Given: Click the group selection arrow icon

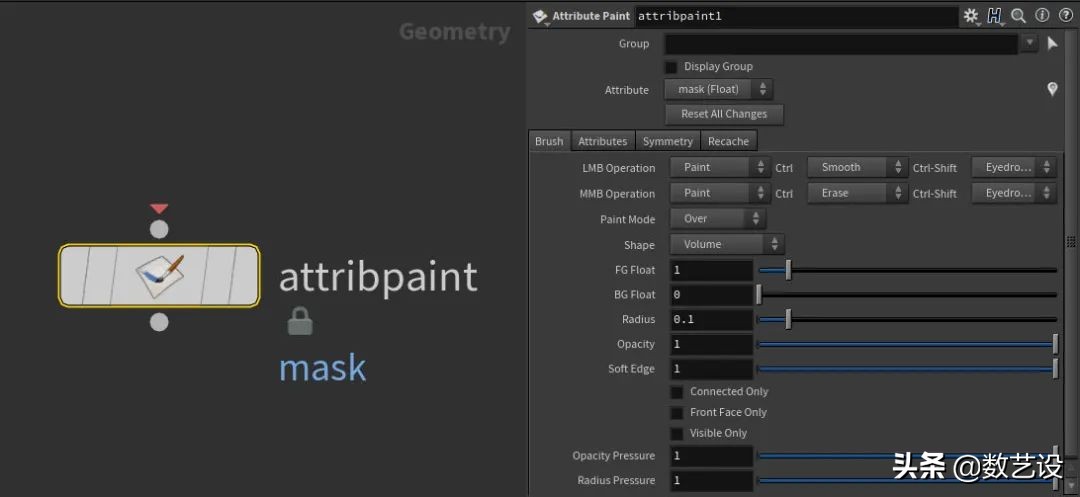Looking at the screenshot, I should click(1052, 44).
